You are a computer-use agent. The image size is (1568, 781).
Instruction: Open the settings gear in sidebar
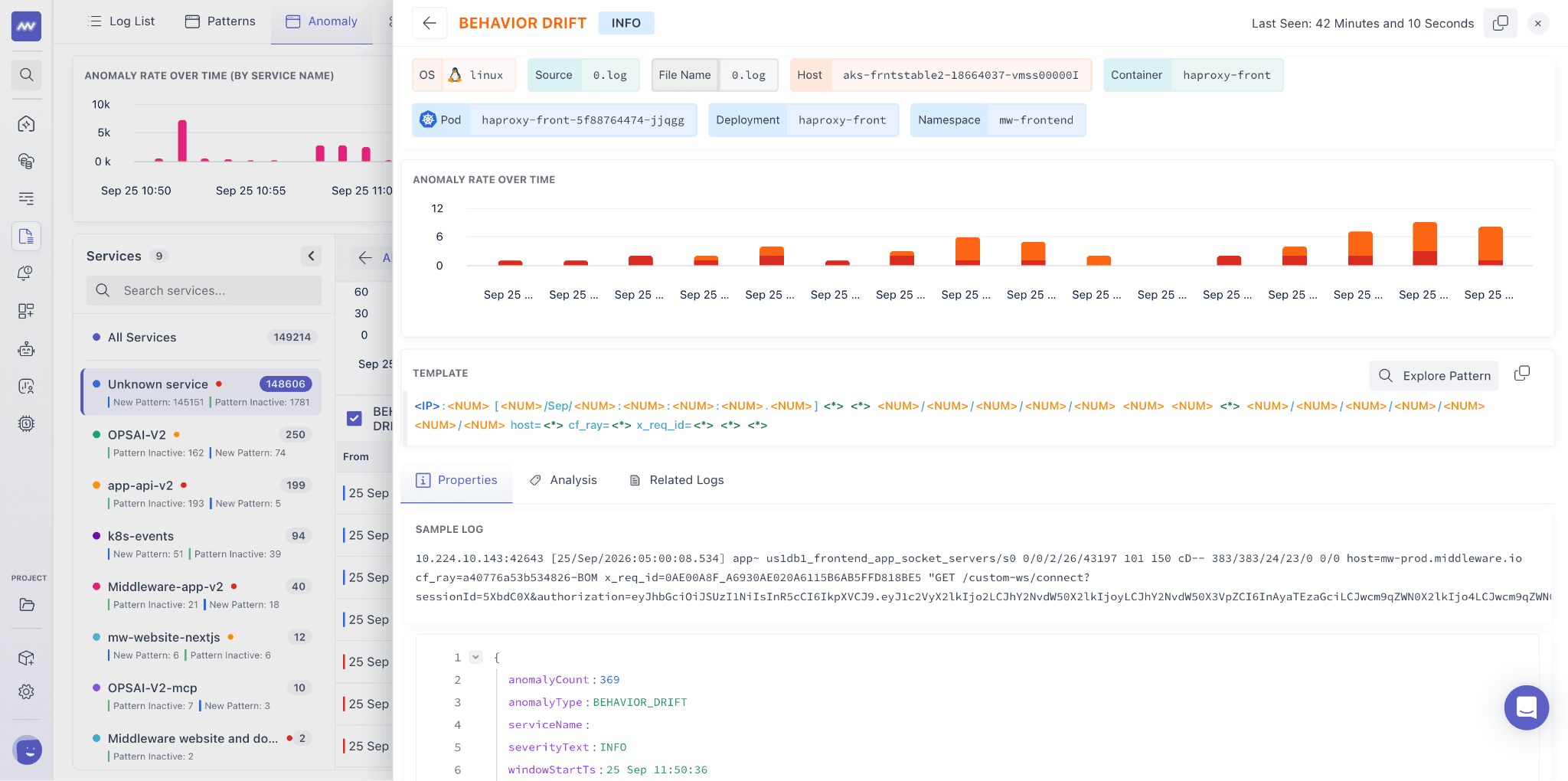[27, 691]
